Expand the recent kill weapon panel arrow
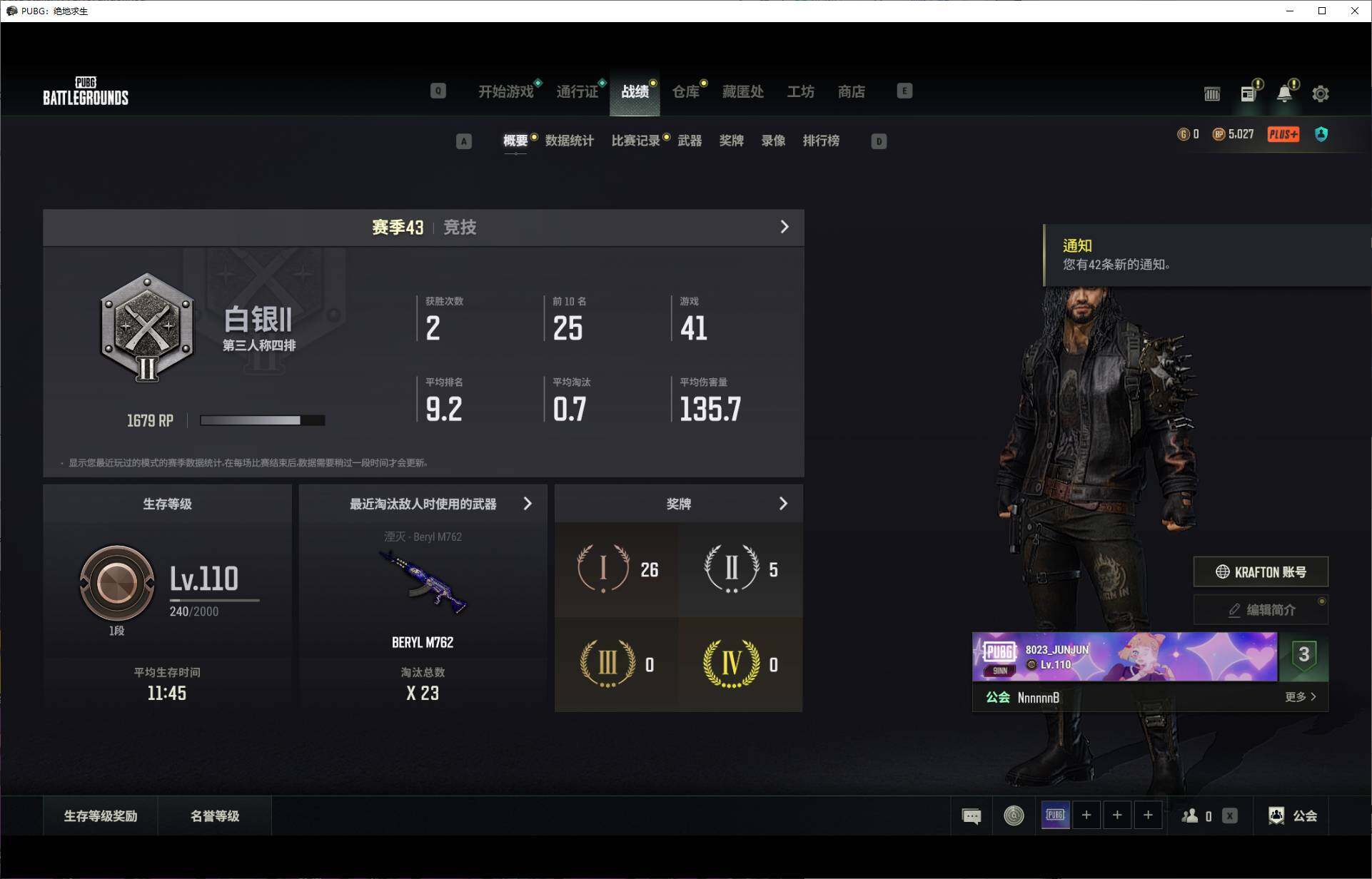Image resolution: width=1372 pixels, height=879 pixels. (x=528, y=504)
